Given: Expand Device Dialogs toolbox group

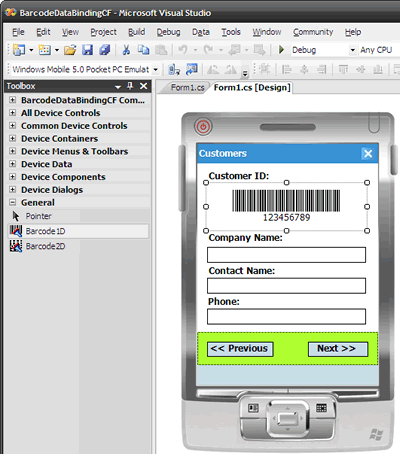Looking at the screenshot, I should click(x=12, y=189).
